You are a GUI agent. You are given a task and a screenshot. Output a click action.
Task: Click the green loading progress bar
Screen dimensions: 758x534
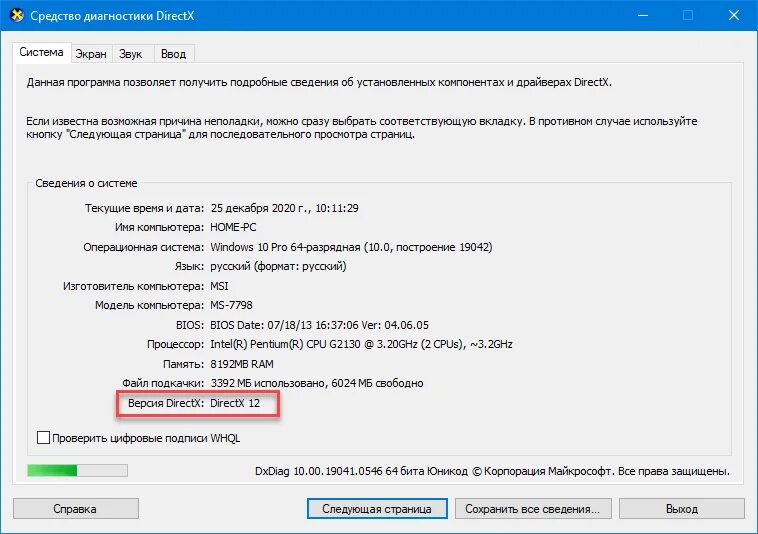tap(77, 471)
